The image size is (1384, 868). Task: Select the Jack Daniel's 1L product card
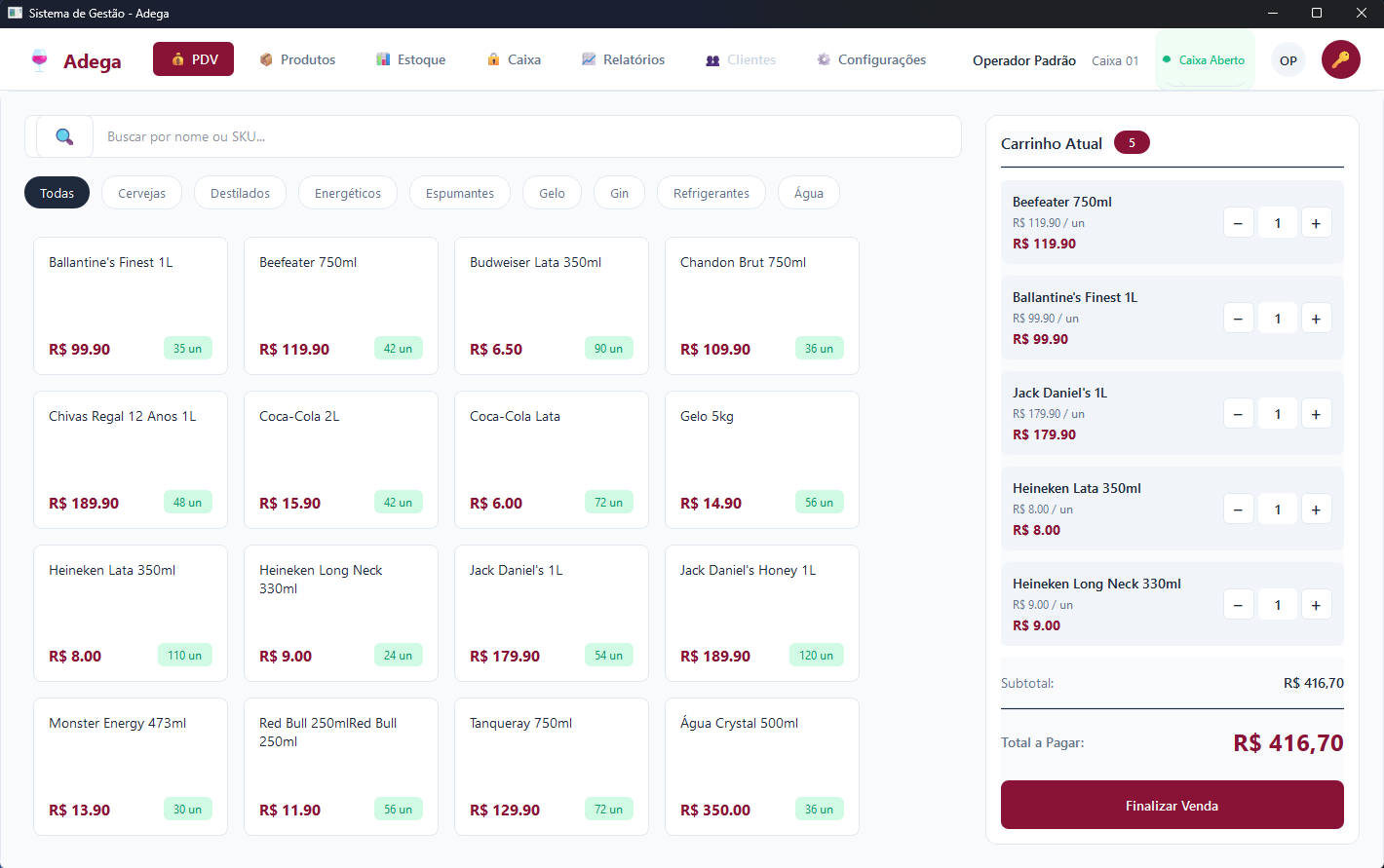552,613
